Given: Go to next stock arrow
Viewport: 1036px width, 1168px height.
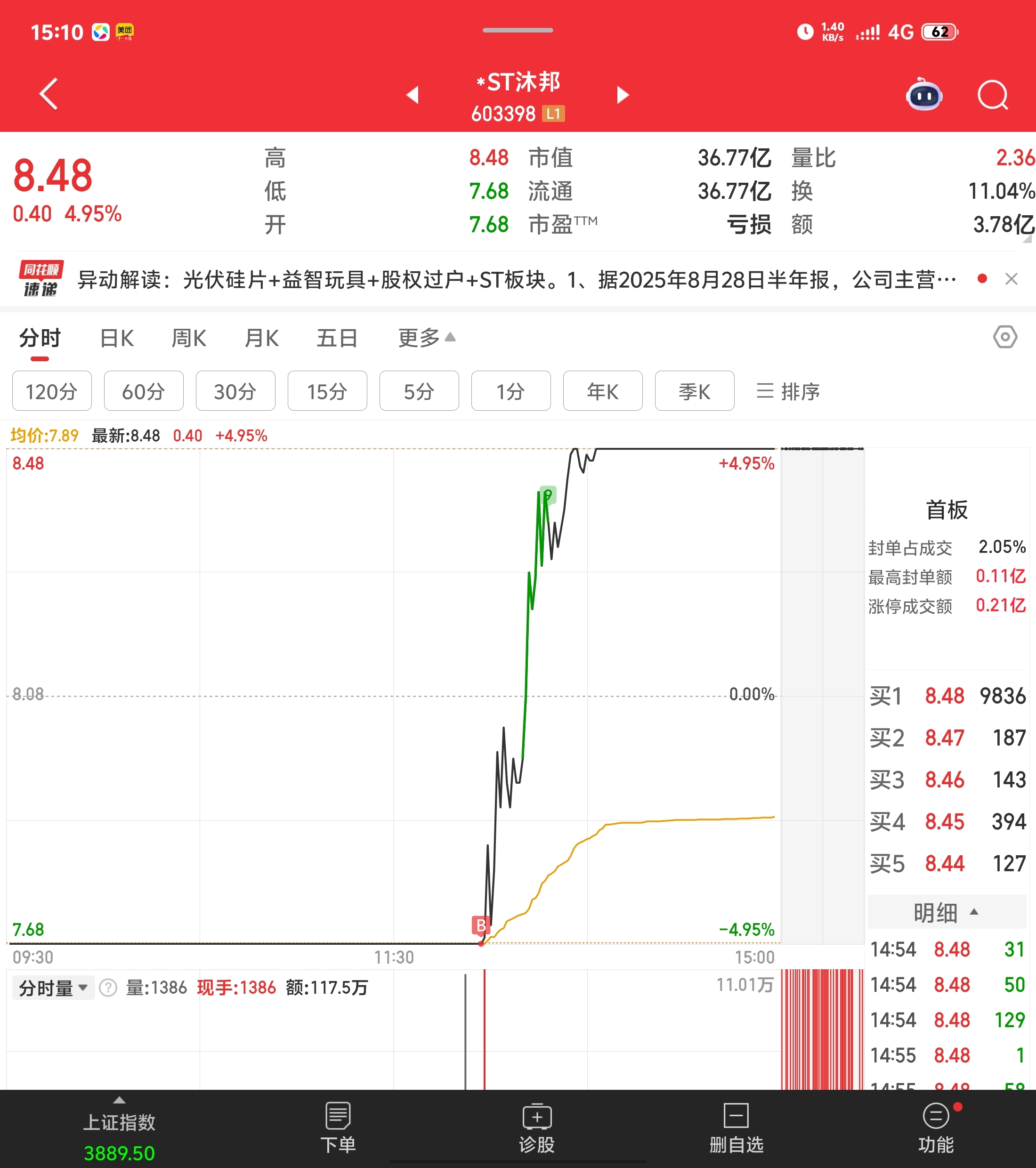Looking at the screenshot, I should pos(623,95).
